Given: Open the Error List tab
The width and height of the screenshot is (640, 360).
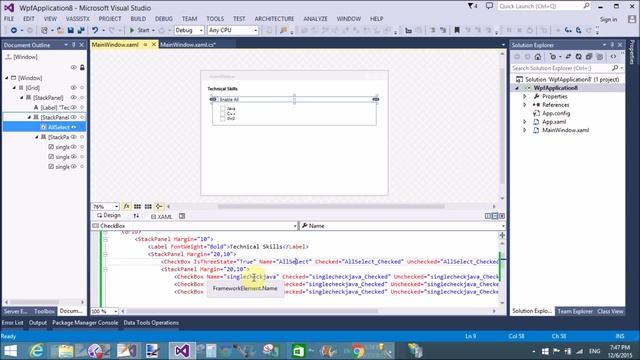Looking at the screenshot, I should pyautogui.click(x=12, y=322).
